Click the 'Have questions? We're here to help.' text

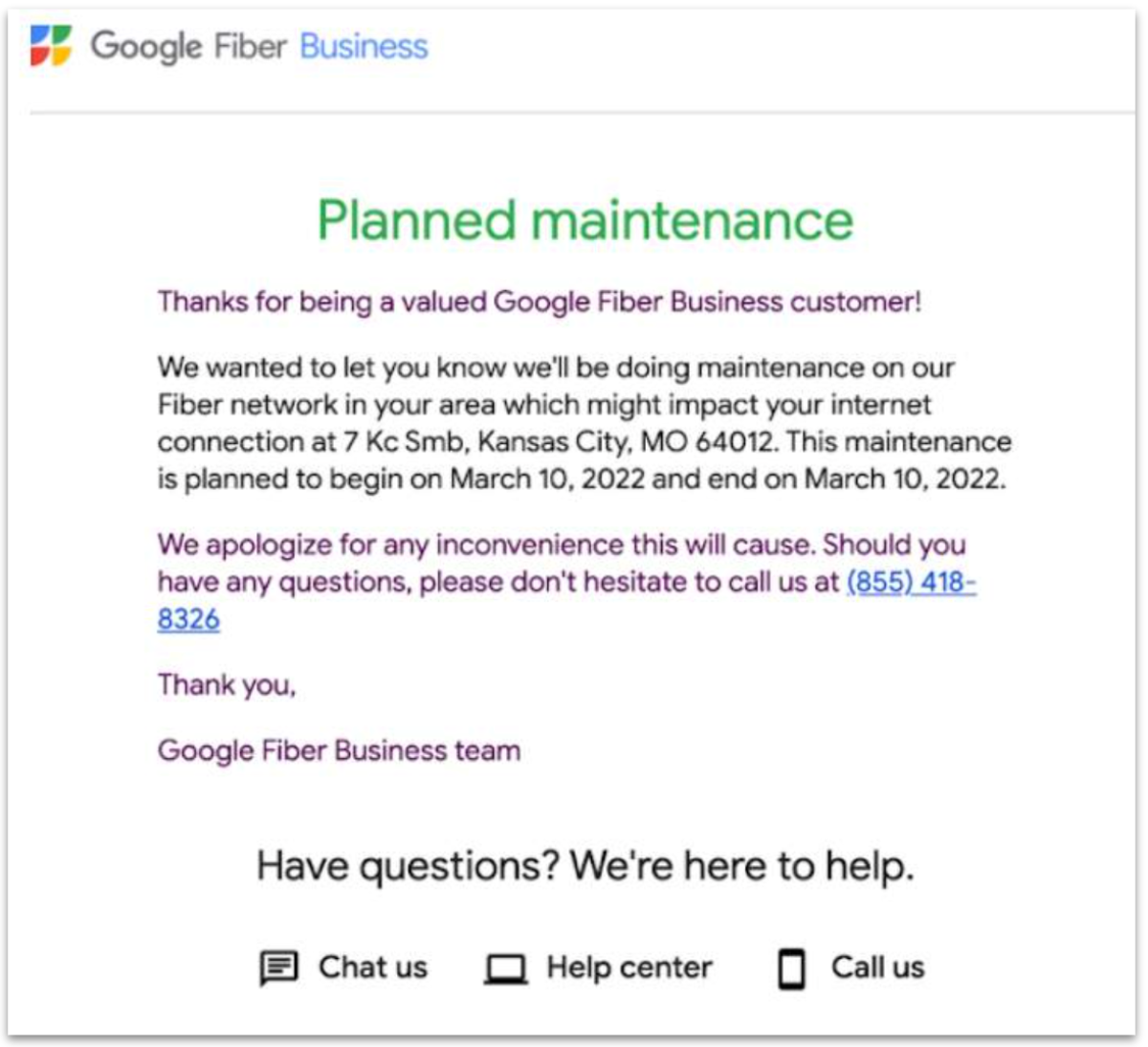point(585,866)
